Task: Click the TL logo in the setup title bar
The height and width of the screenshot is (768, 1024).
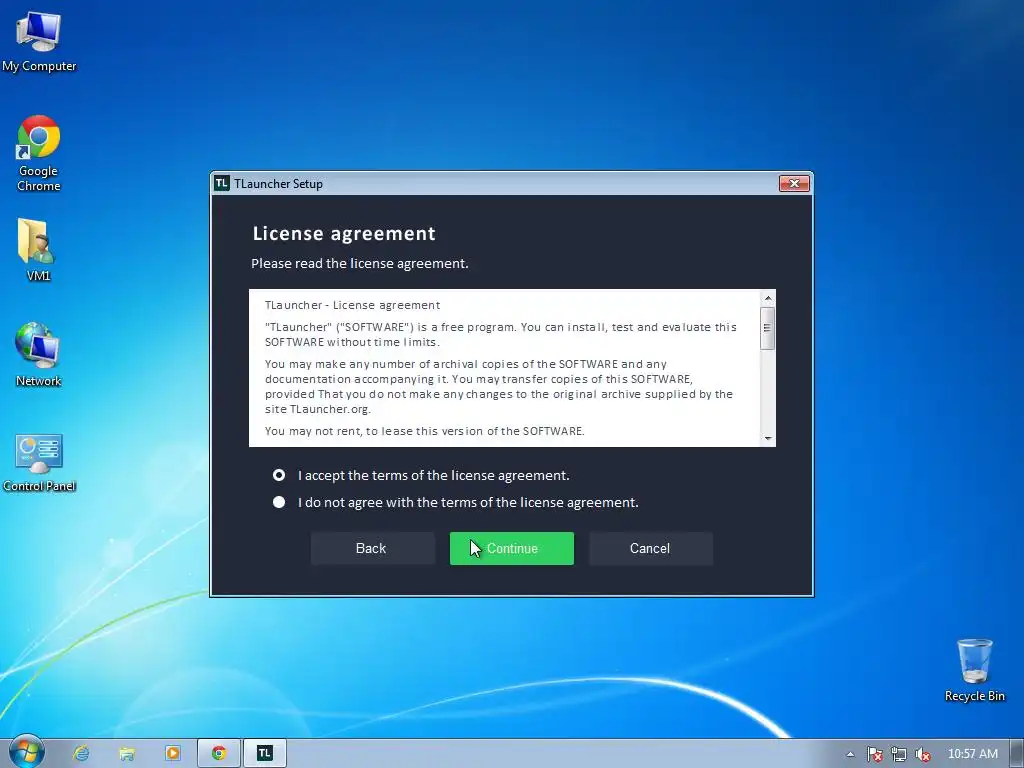Action: click(222, 184)
